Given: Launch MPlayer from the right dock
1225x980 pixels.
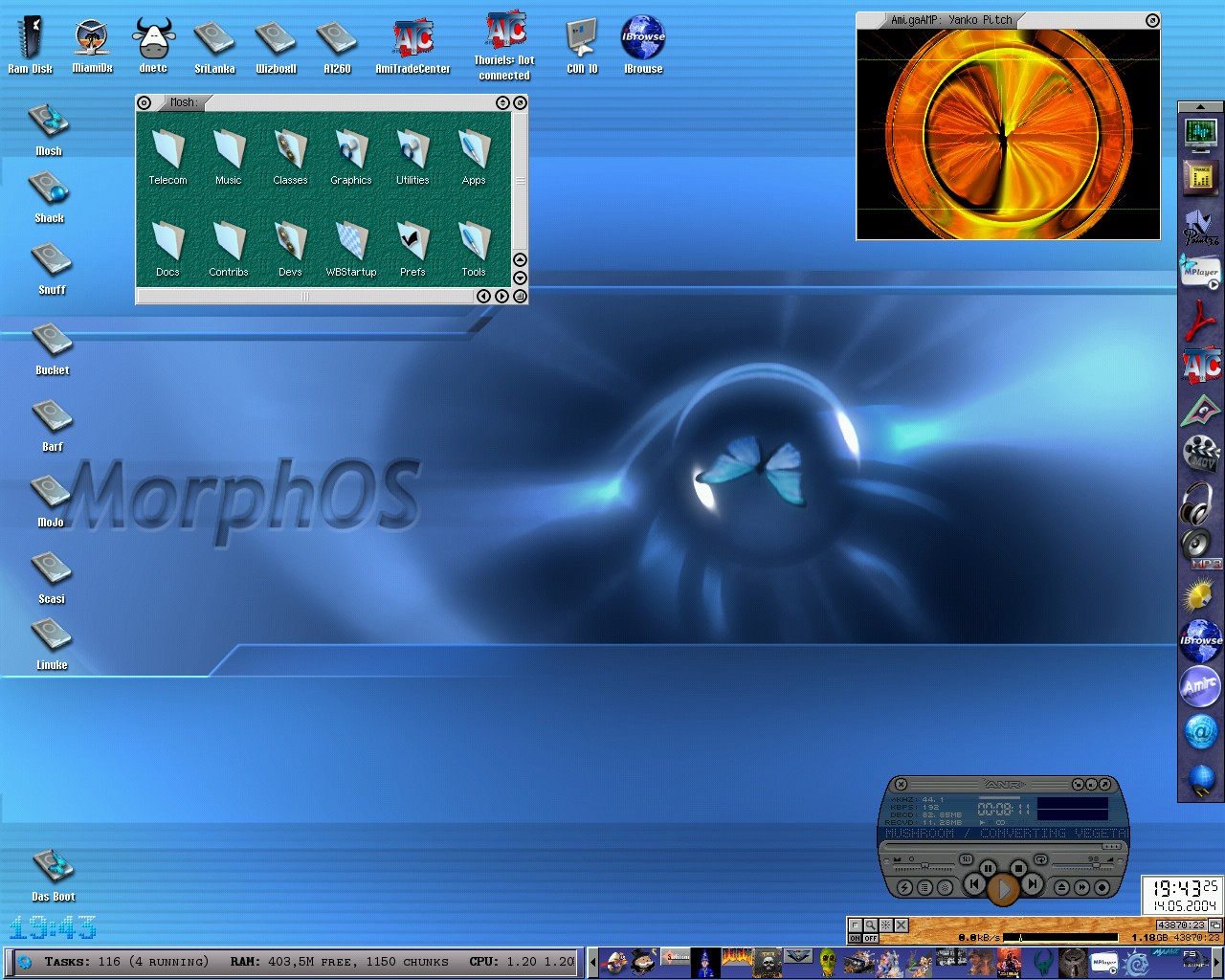Looking at the screenshot, I should 1200,272.
